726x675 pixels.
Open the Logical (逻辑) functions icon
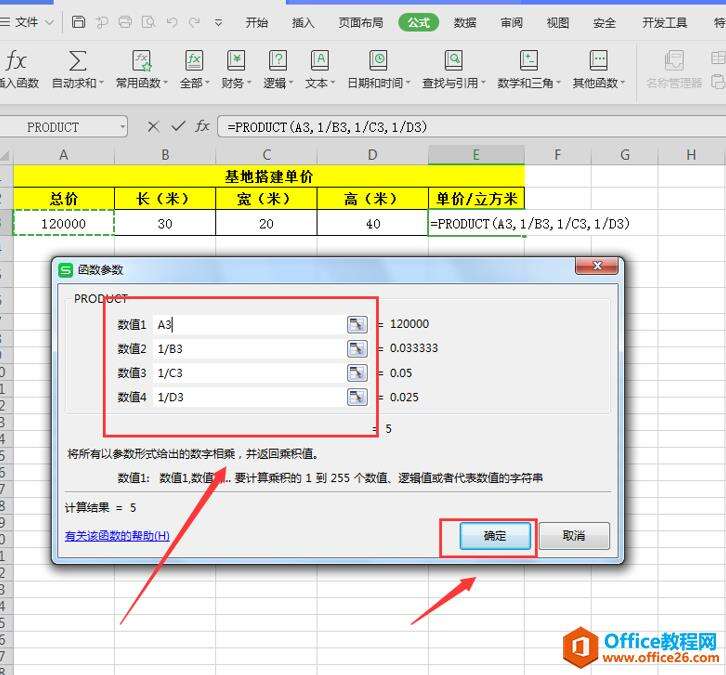coord(277,61)
